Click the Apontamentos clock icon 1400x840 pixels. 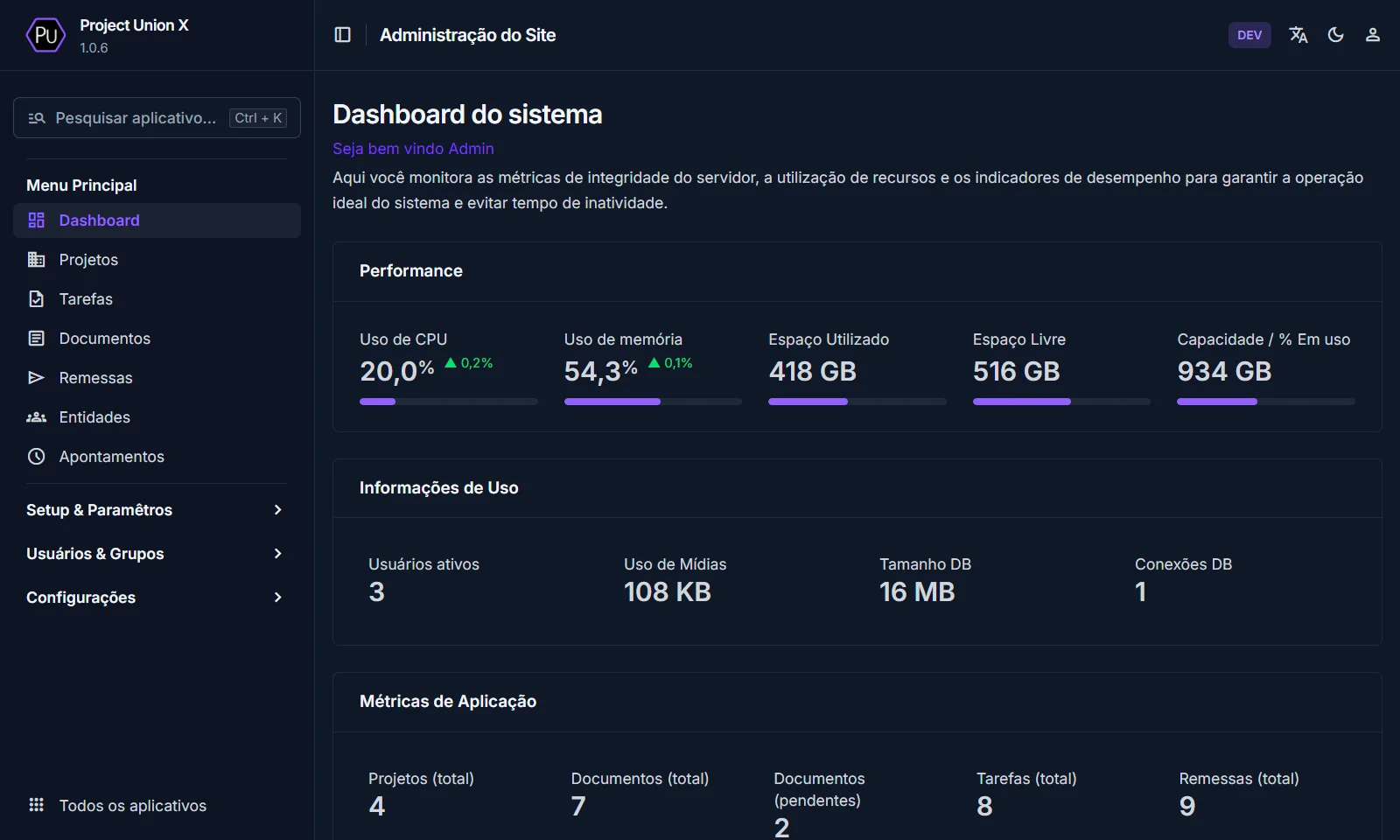point(36,456)
